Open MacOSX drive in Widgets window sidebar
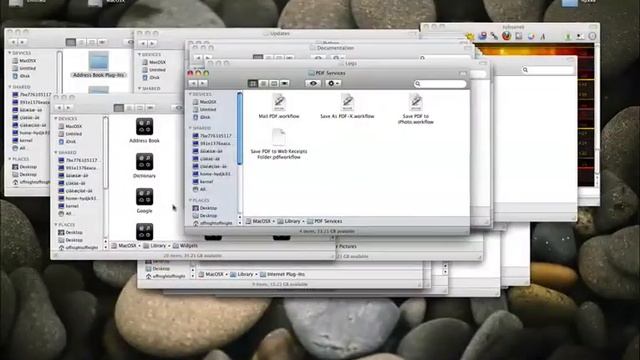 tap(70, 126)
